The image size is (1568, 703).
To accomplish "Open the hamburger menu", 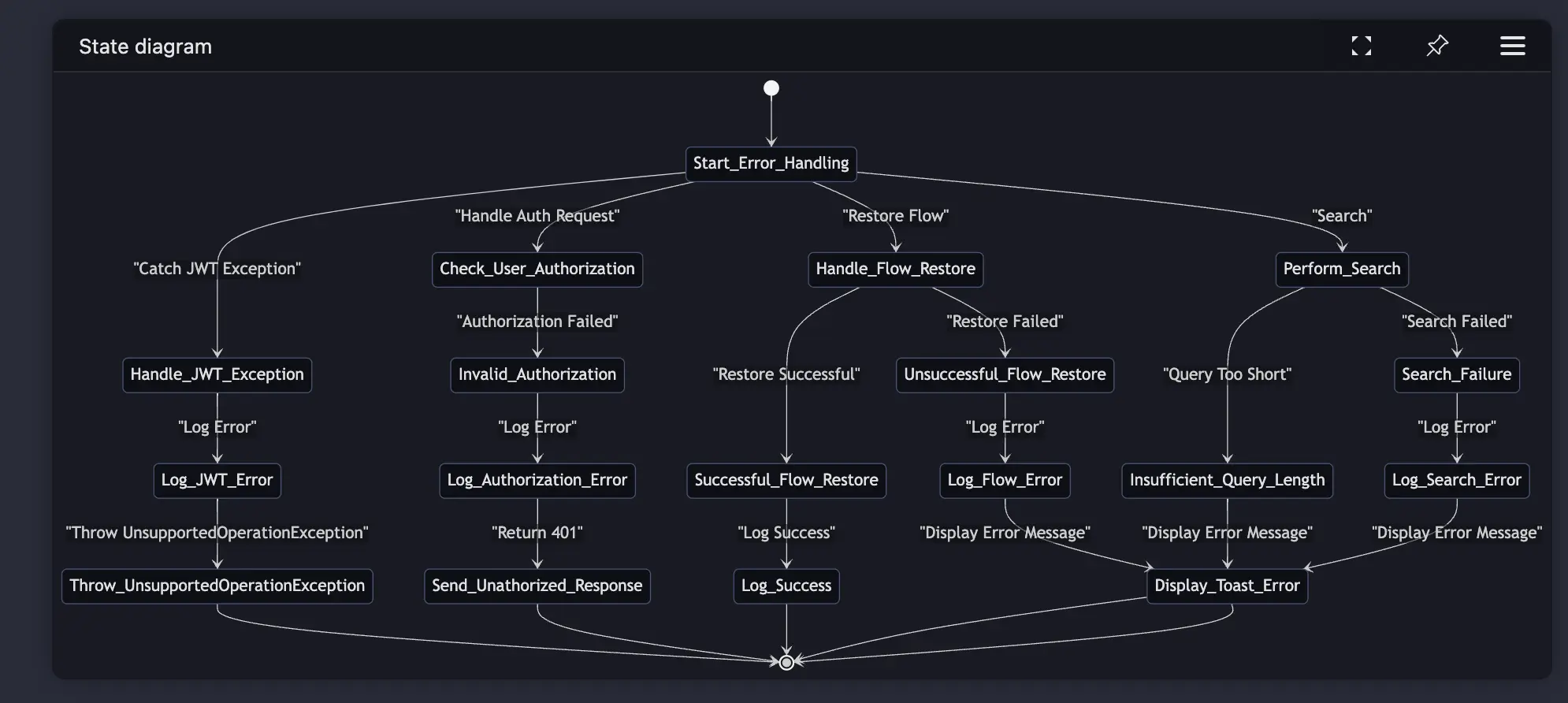I will [x=1512, y=46].
